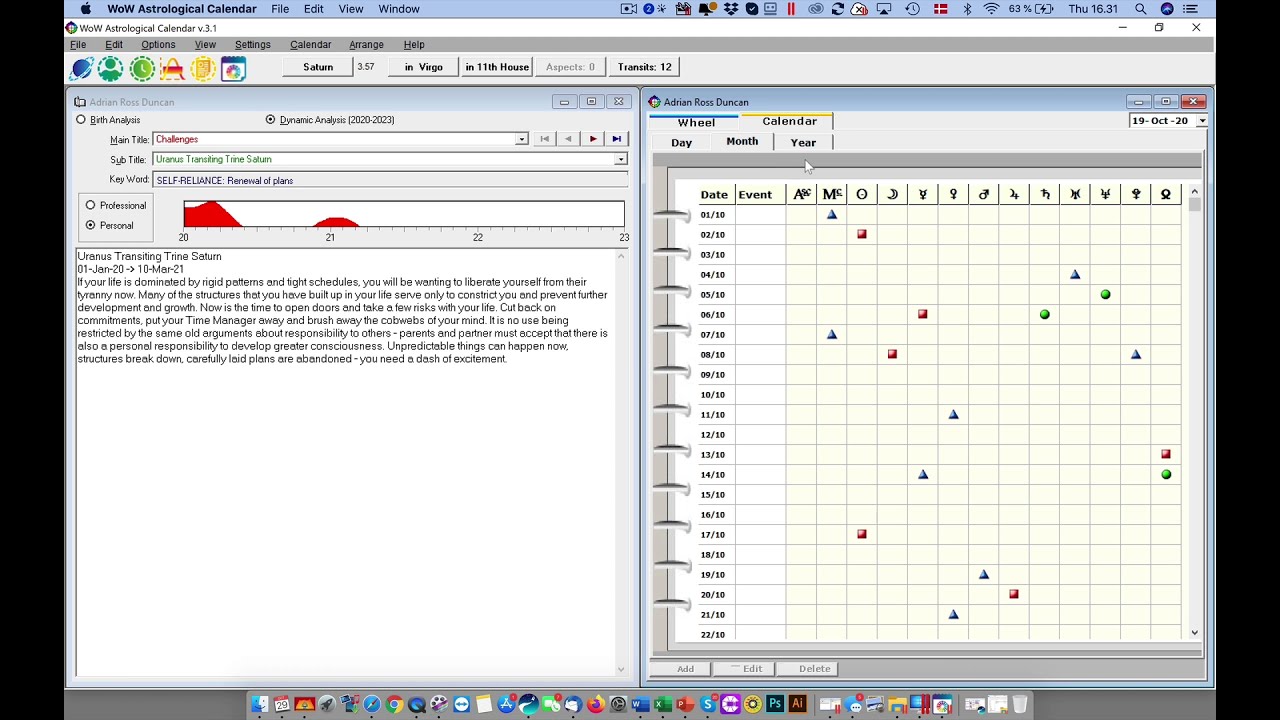Image resolution: width=1280 pixels, height=720 pixels.
Task: Select the Birth Analysis radio button
Action: (x=81, y=120)
